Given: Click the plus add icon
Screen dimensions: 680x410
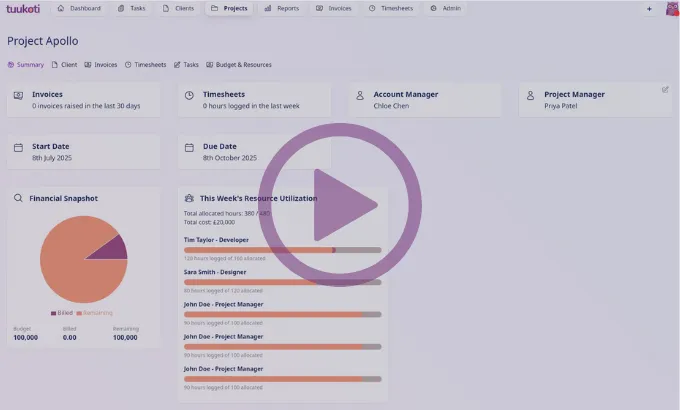Looking at the screenshot, I should 649,9.
